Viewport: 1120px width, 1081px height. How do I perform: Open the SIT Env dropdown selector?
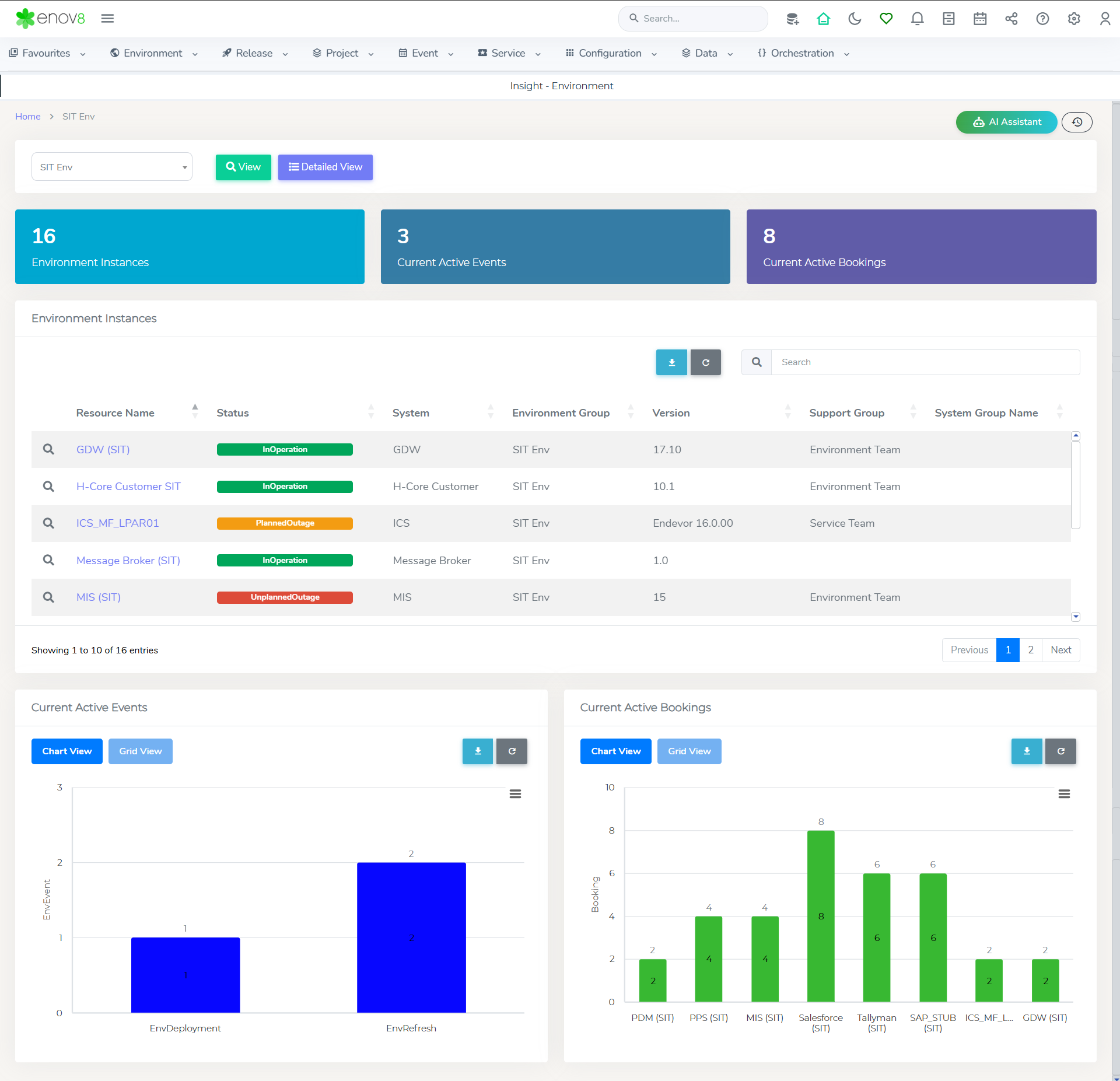point(112,167)
